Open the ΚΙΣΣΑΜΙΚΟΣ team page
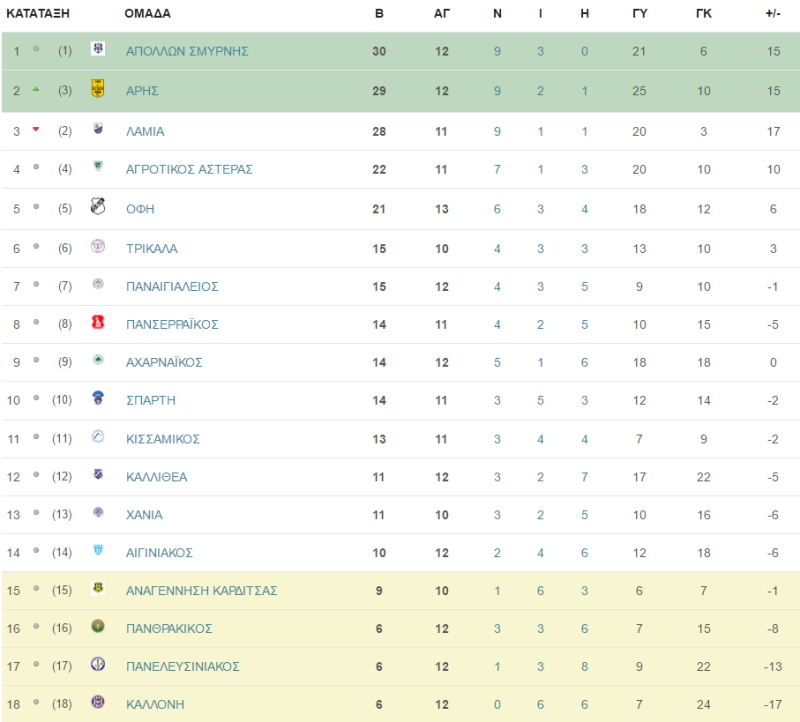Screen dimensions: 800x722 (163, 439)
